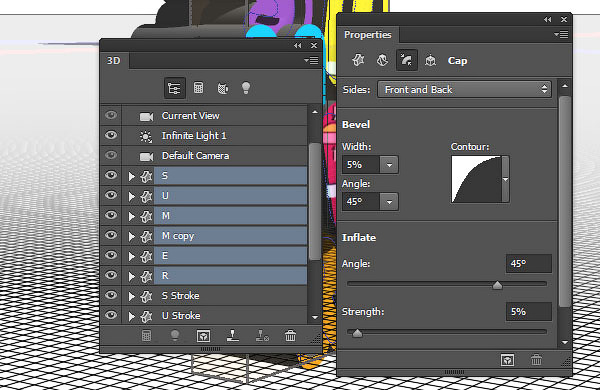Expand the M mesh item
600x390 pixels.
(132, 216)
